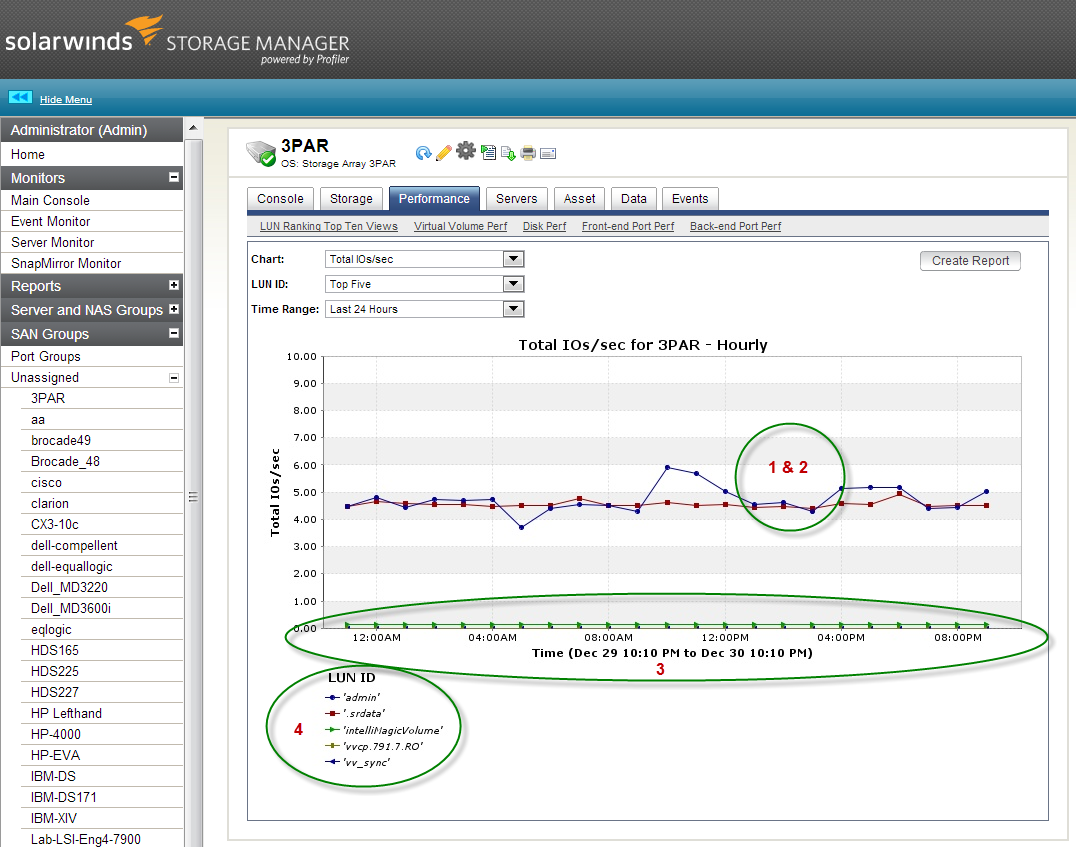Select eqlogic in the sidebar

(x=102, y=629)
